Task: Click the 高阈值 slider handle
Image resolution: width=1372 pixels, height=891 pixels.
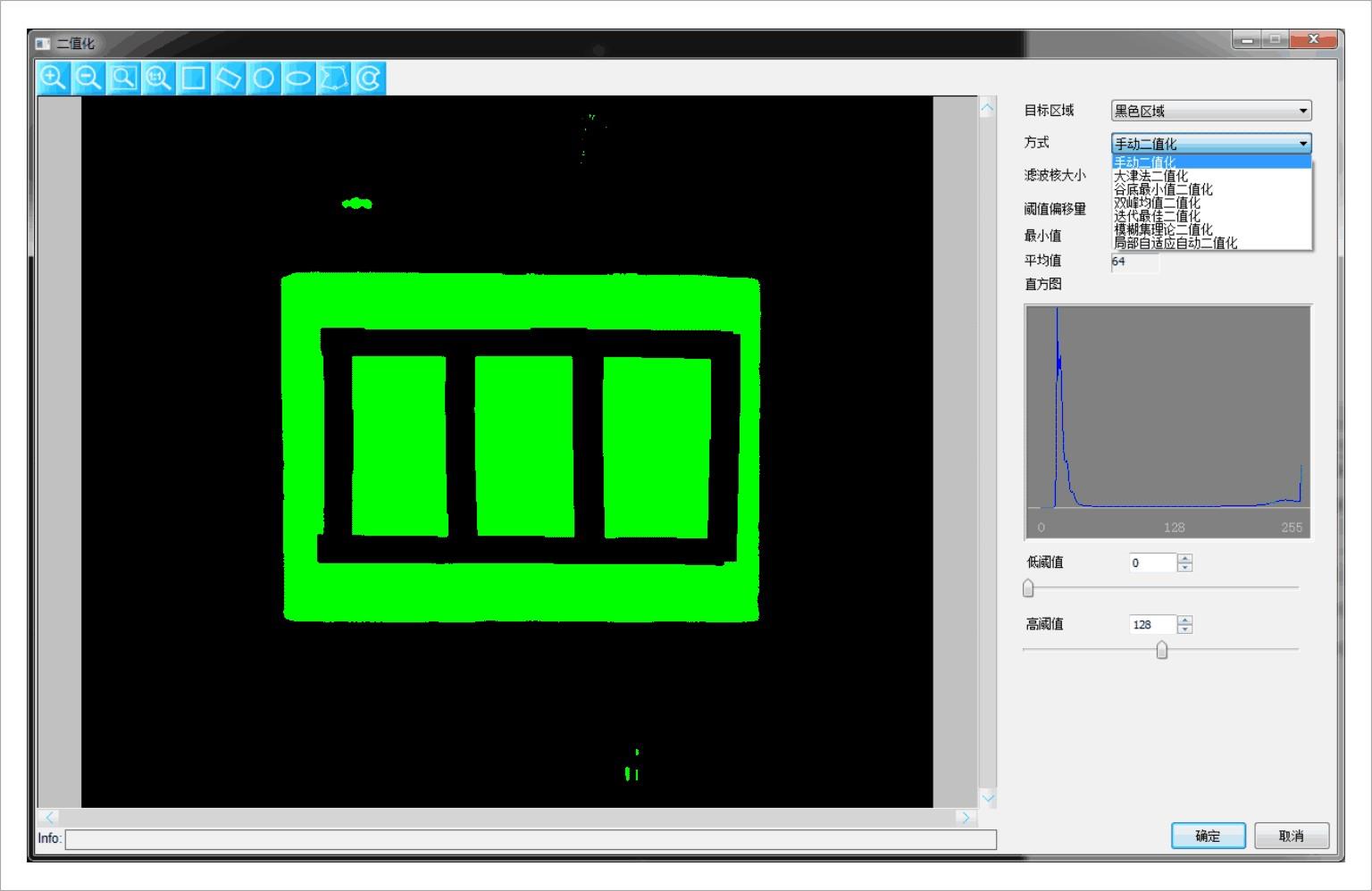Action: click(1161, 650)
